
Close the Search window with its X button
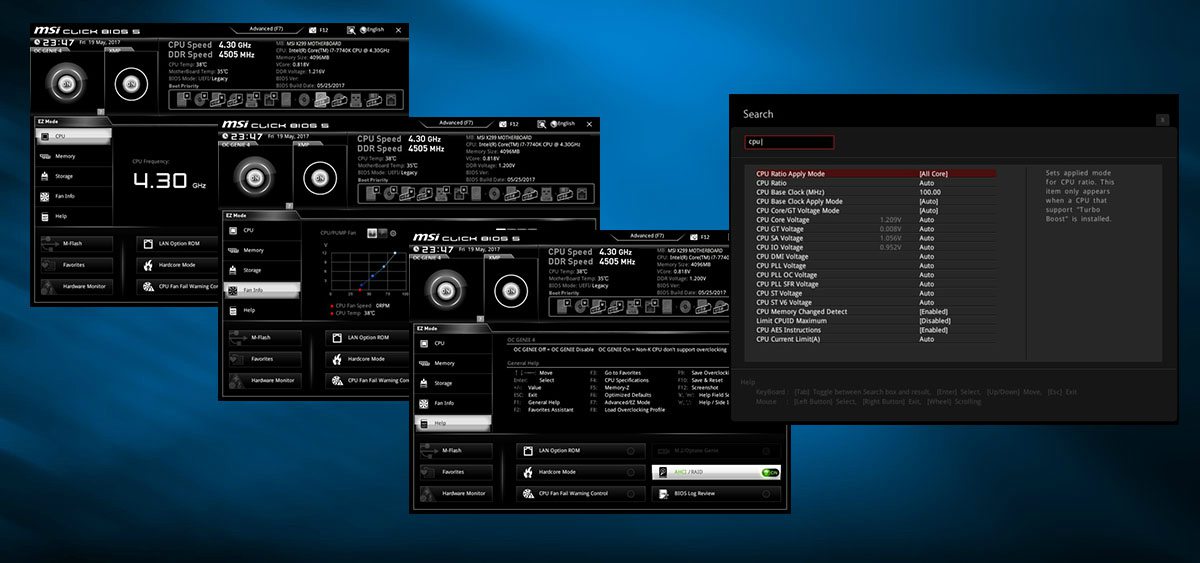(x=1162, y=120)
